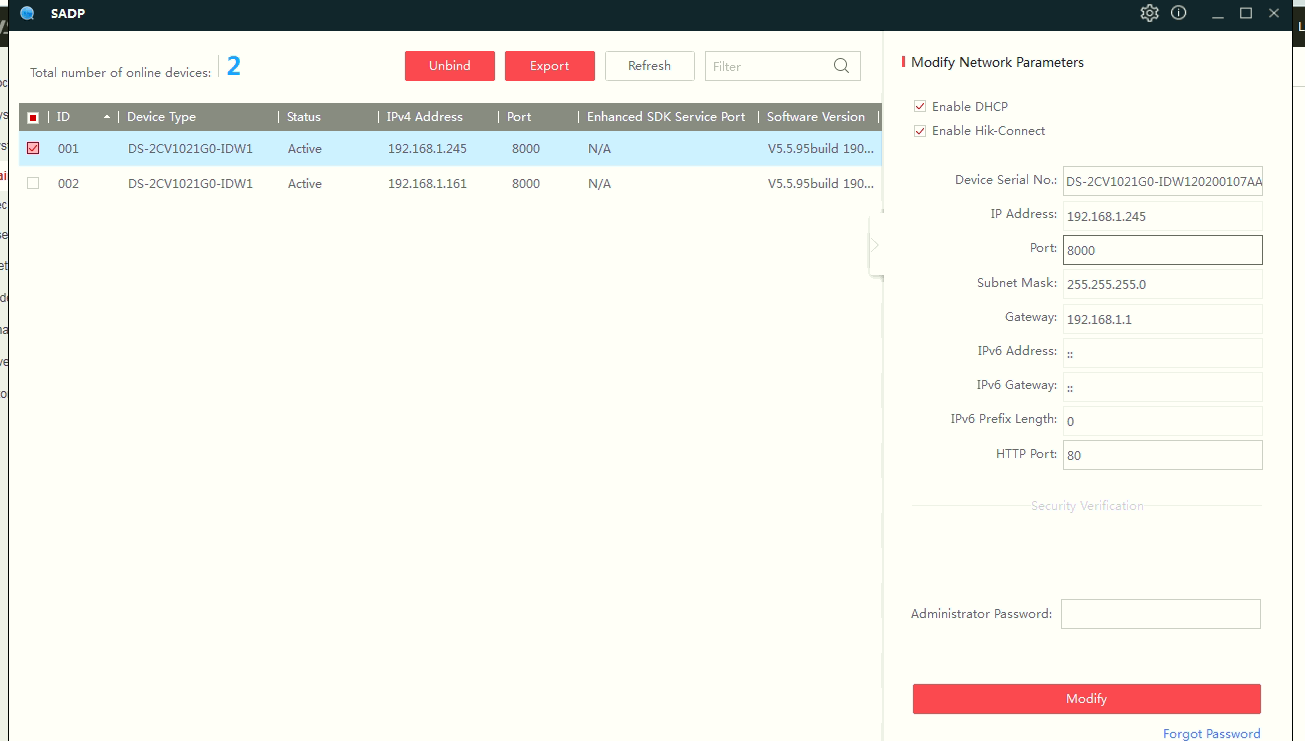The image size is (1305, 741).
Task: Open the Forgot Password link
Action: click(1211, 734)
